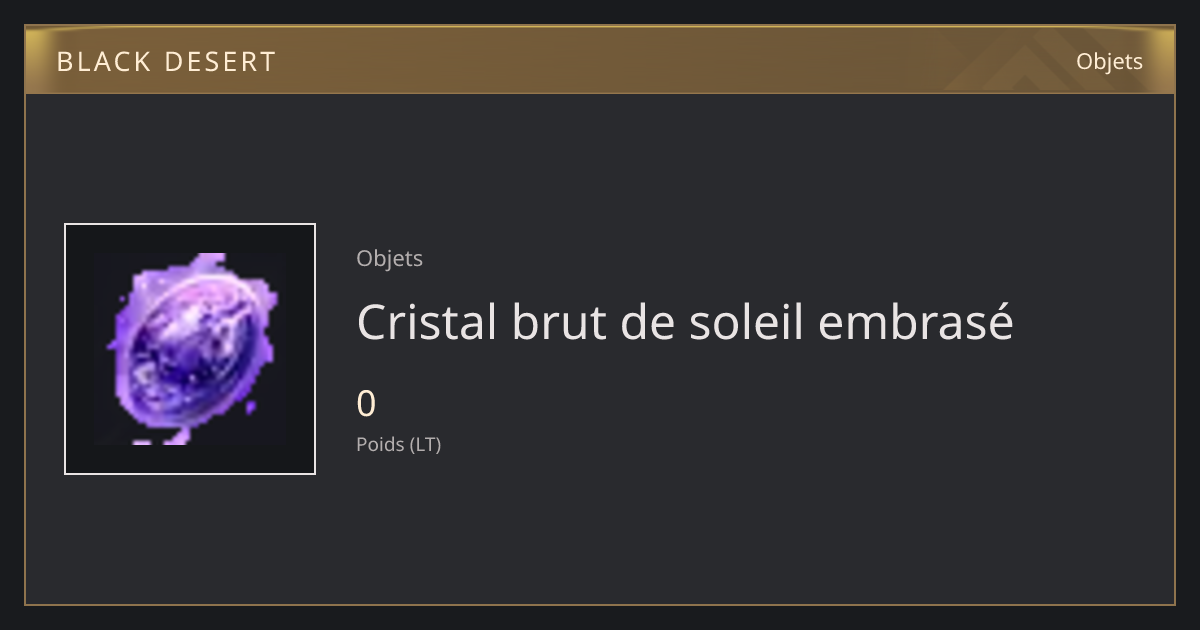
Task: Open the Objets category above the item name
Action: [x=389, y=258]
